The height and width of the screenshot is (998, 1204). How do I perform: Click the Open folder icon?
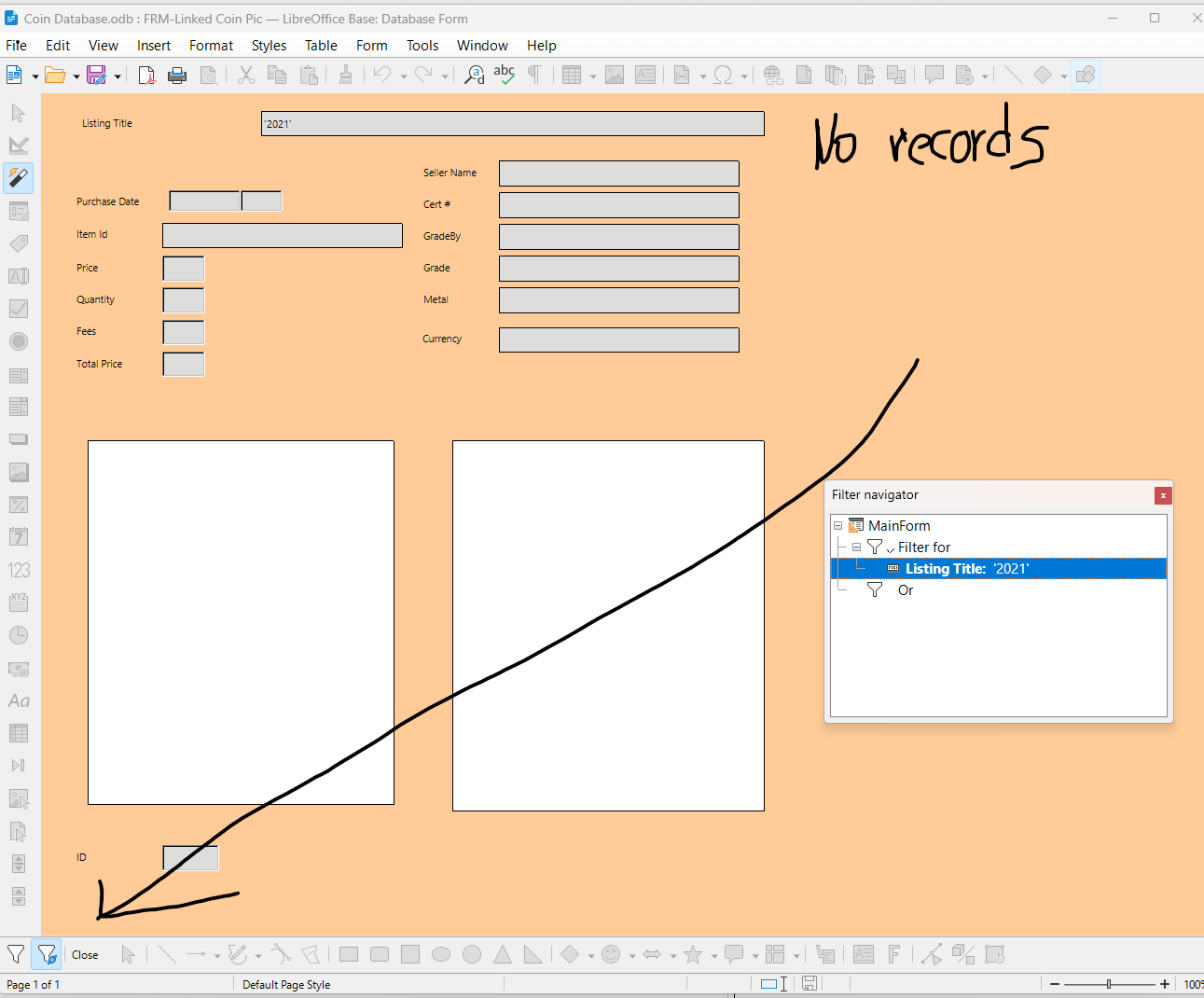55,76
